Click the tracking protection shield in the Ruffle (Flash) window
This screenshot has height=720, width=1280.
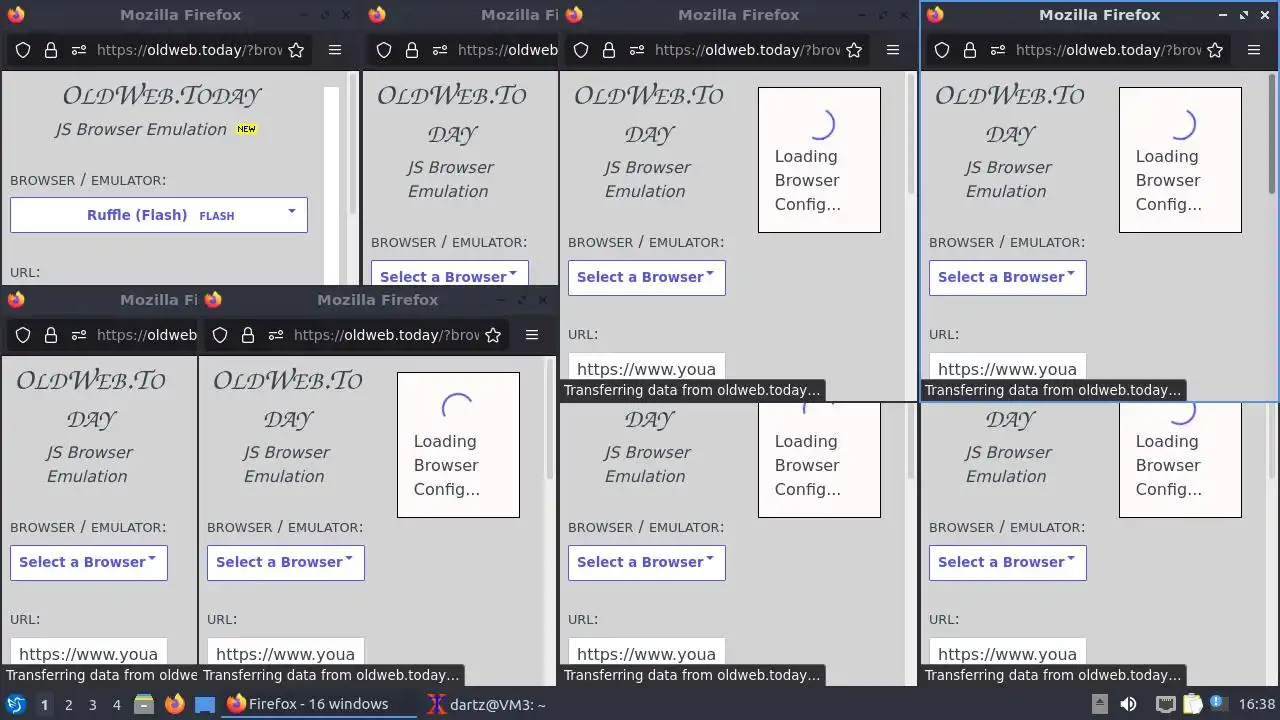[x=23, y=50]
